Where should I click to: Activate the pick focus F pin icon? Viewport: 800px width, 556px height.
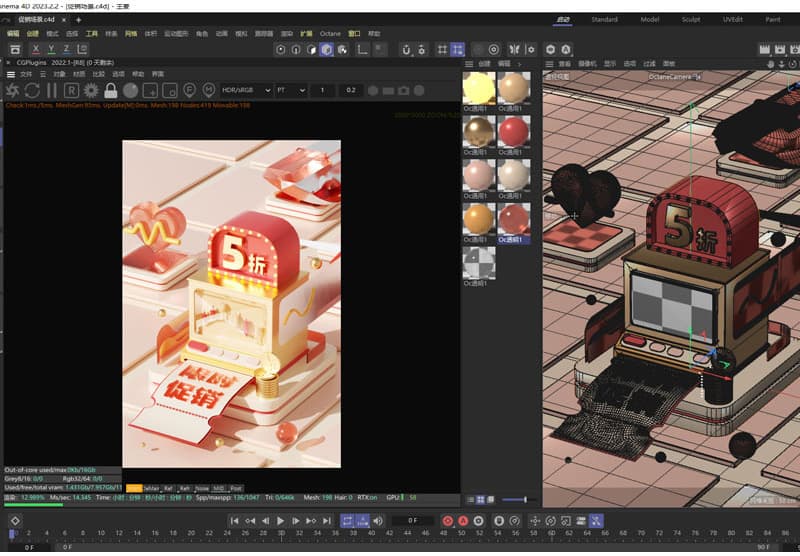(x=189, y=91)
